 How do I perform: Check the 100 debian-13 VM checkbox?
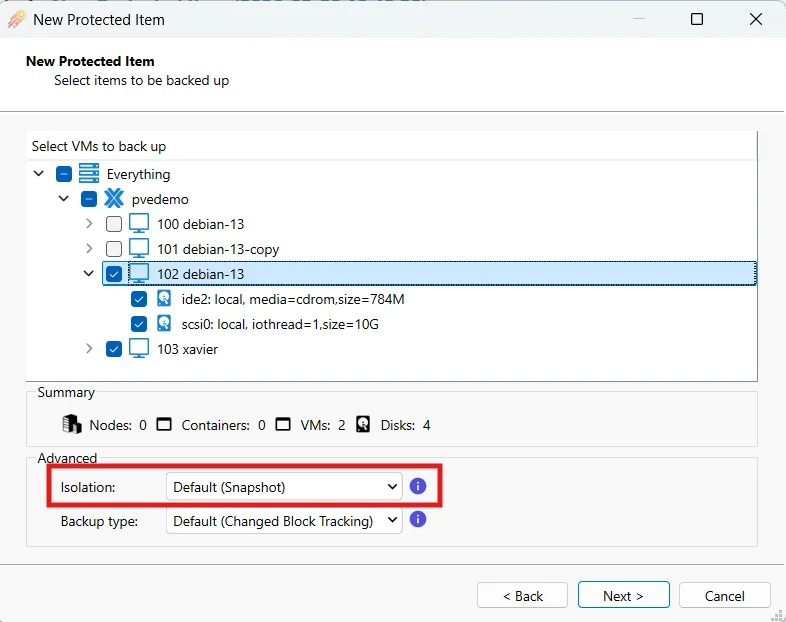point(114,224)
